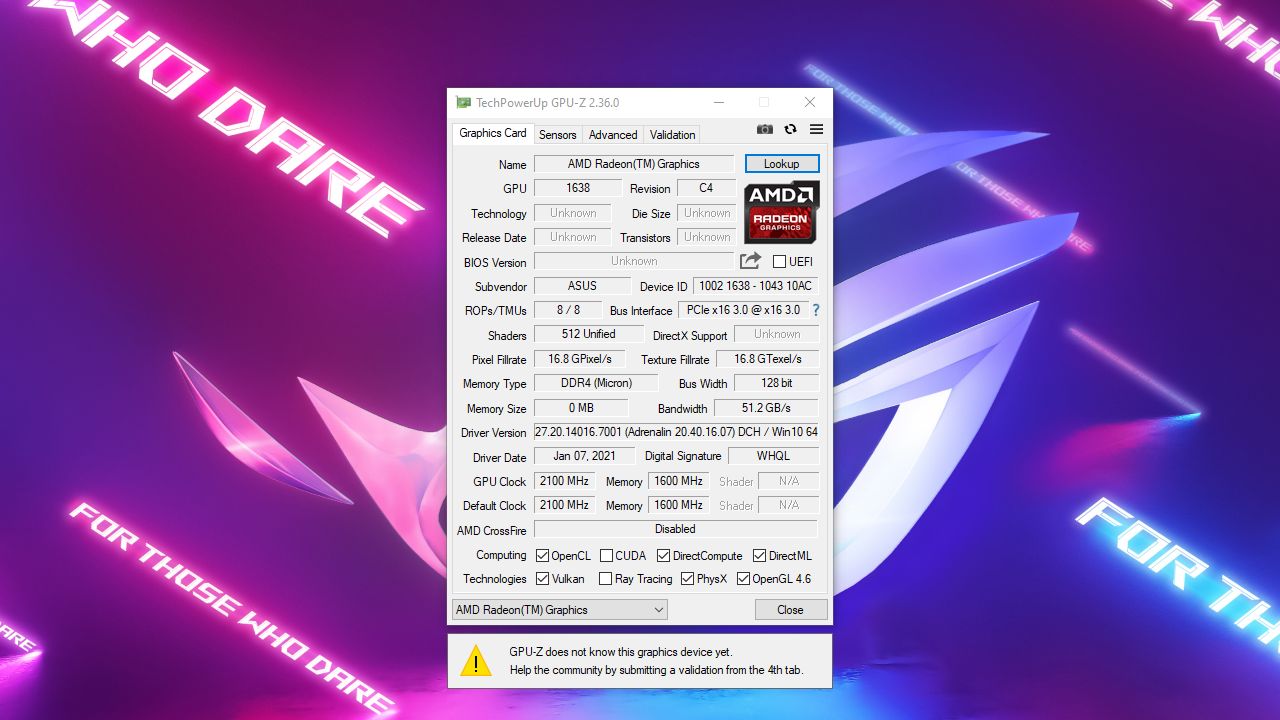This screenshot has width=1280, height=720.
Task: Enable the CUDA checkbox
Action: (x=604, y=554)
